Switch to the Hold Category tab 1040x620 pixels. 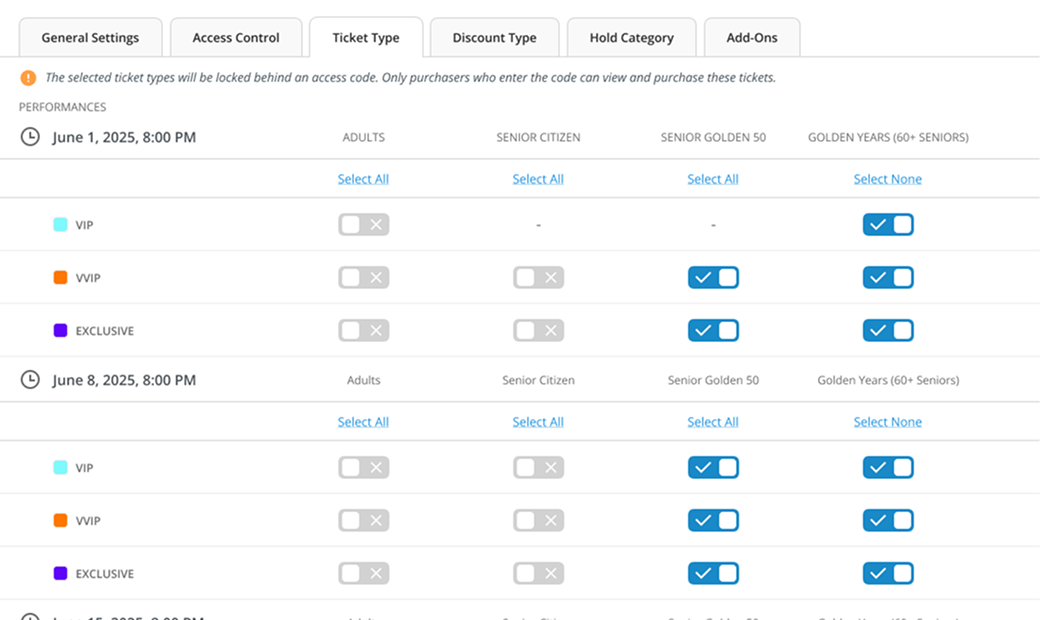click(631, 37)
